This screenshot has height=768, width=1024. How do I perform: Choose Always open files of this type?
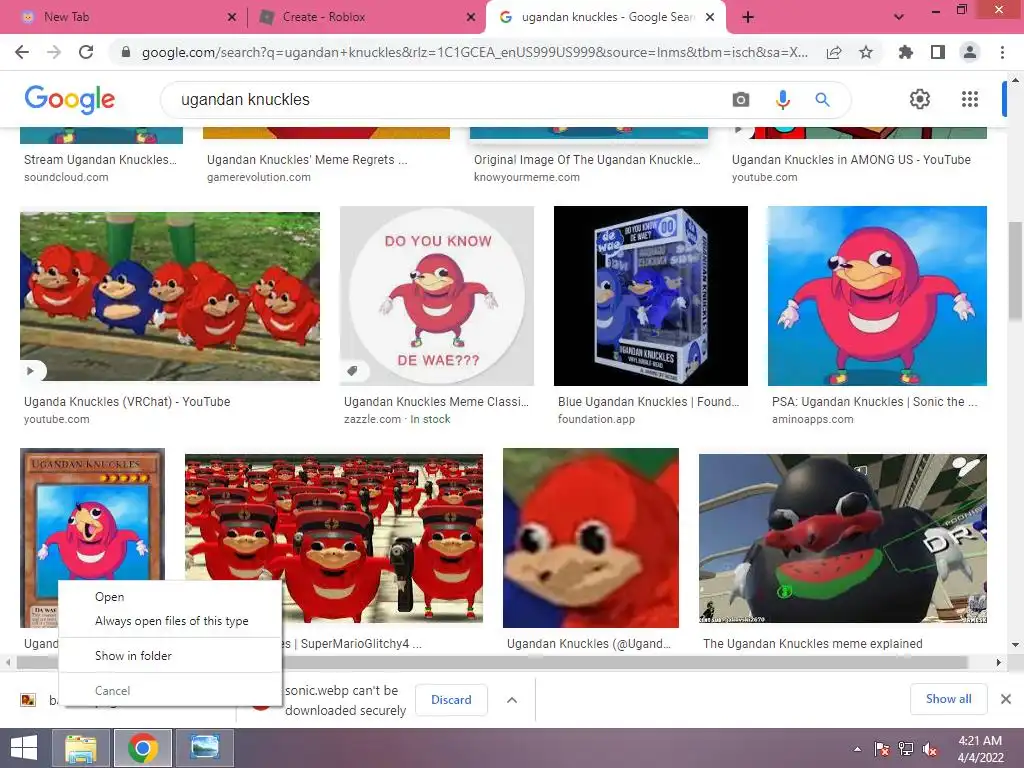[x=170, y=621]
